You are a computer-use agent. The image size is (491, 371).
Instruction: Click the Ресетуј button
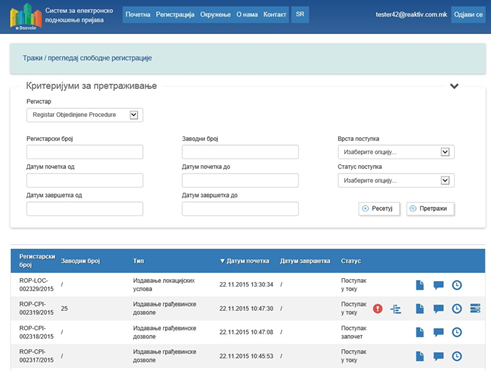pos(379,209)
